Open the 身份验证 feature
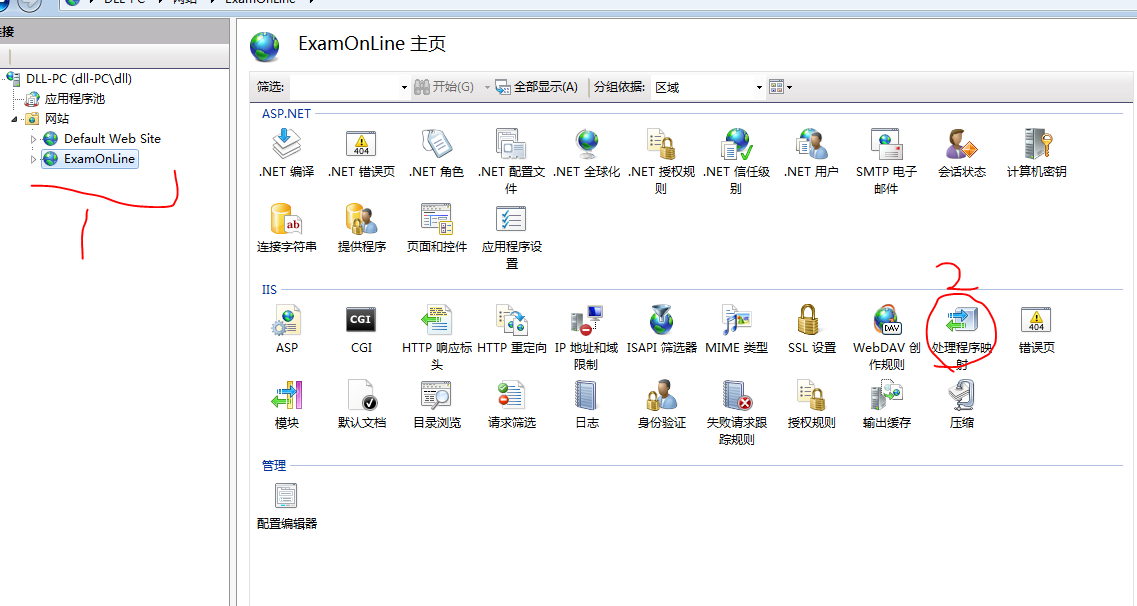 (x=661, y=395)
